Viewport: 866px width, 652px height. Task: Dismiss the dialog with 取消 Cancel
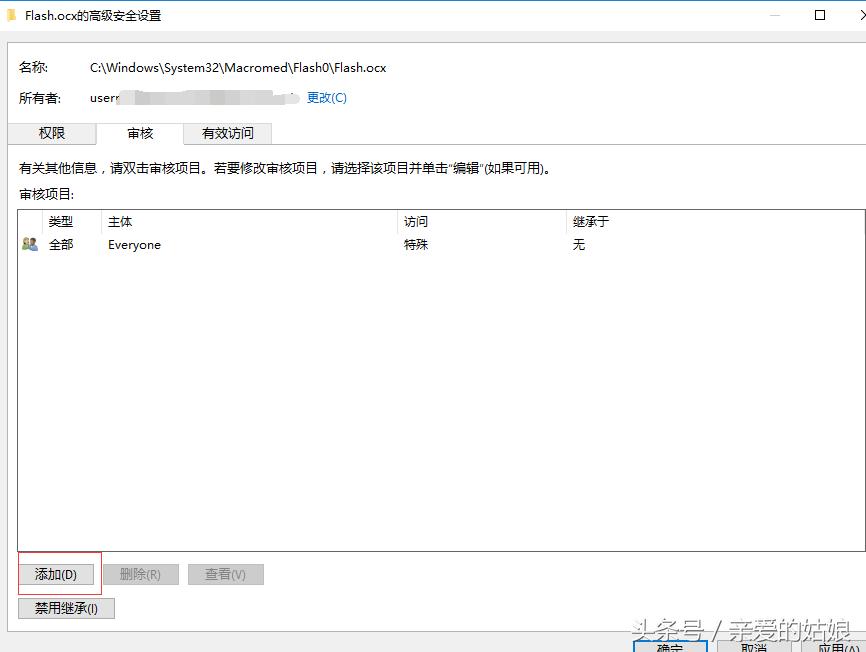(751, 648)
